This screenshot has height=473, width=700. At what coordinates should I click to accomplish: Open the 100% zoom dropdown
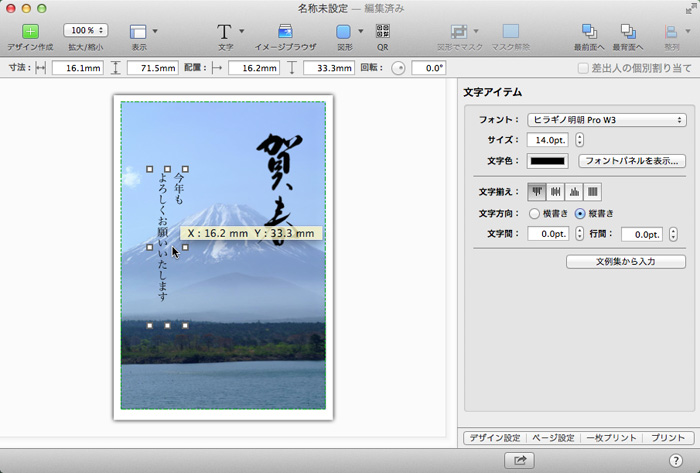tap(86, 31)
